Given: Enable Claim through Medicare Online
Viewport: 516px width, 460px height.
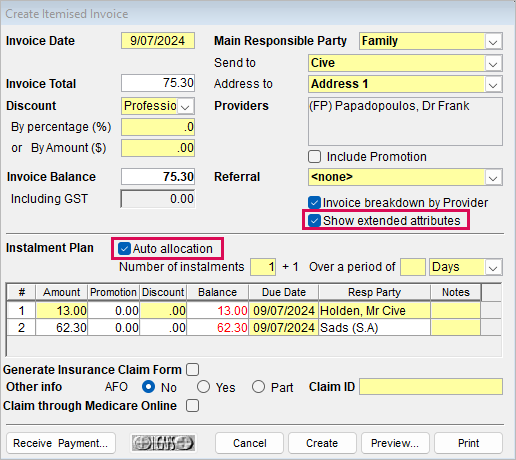Looking at the screenshot, I should tap(193, 406).
